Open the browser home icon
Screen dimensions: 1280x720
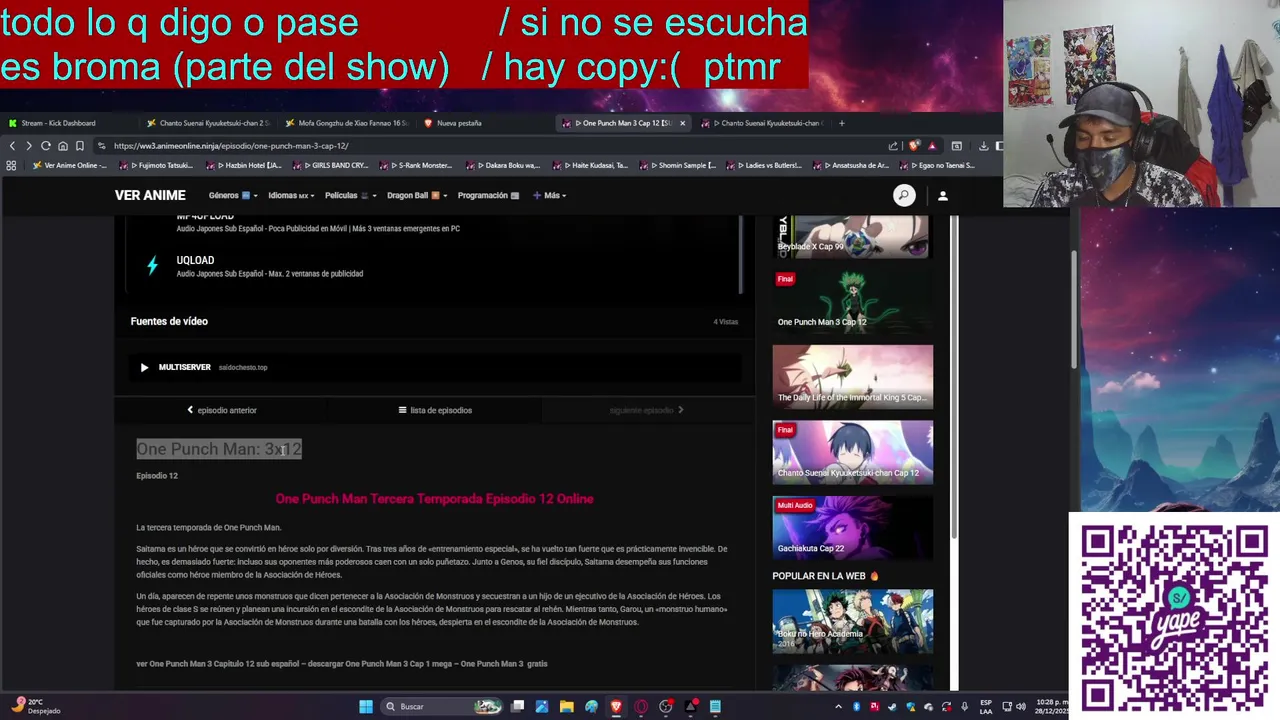coord(63,146)
